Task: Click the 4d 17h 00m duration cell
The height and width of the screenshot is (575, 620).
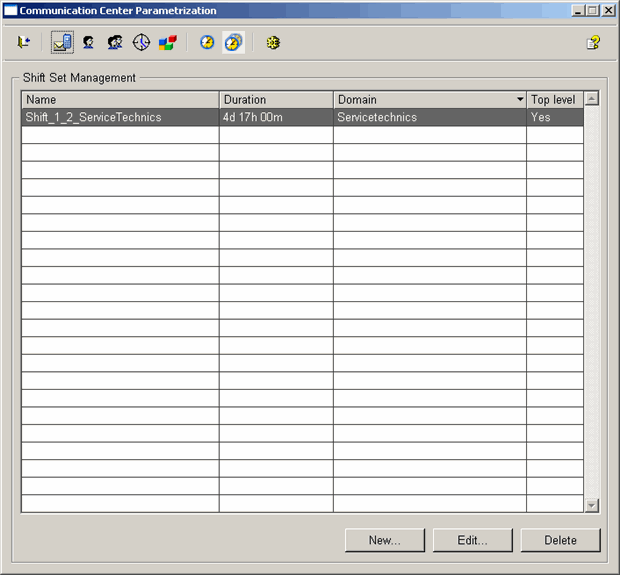Action: click(x=276, y=117)
